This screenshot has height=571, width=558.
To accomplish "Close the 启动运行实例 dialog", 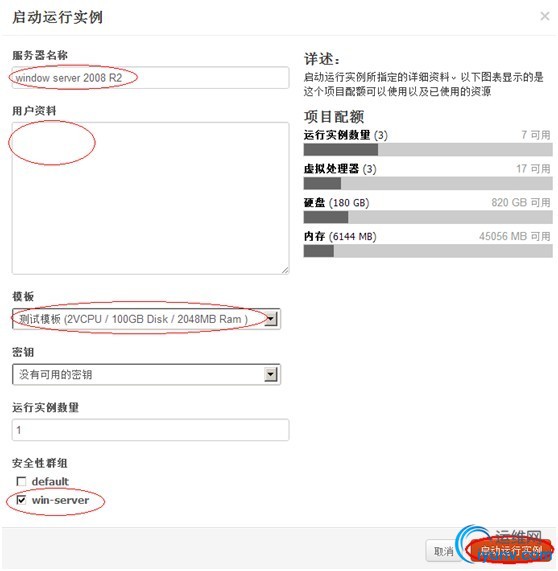I will (545, 16).
